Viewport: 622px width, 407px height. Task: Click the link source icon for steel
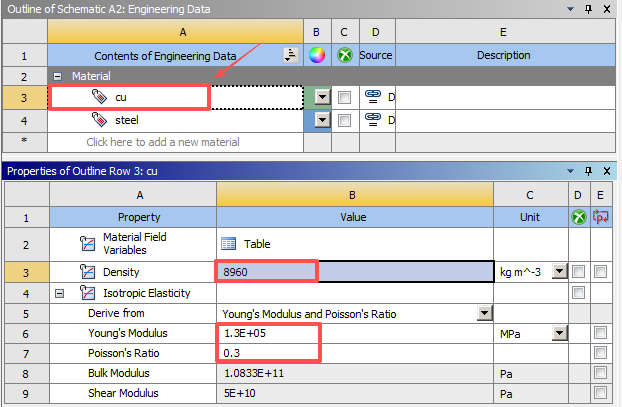[372, 119]
